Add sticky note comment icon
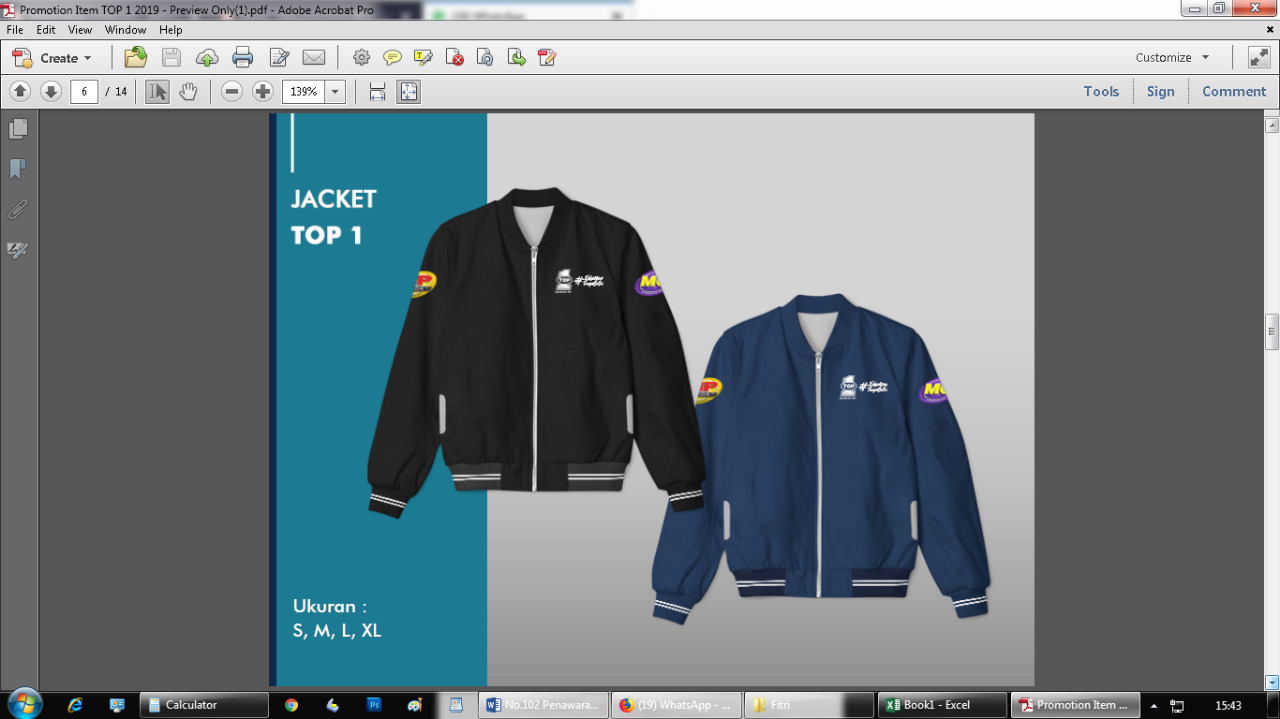 click(x=392, y=58)
